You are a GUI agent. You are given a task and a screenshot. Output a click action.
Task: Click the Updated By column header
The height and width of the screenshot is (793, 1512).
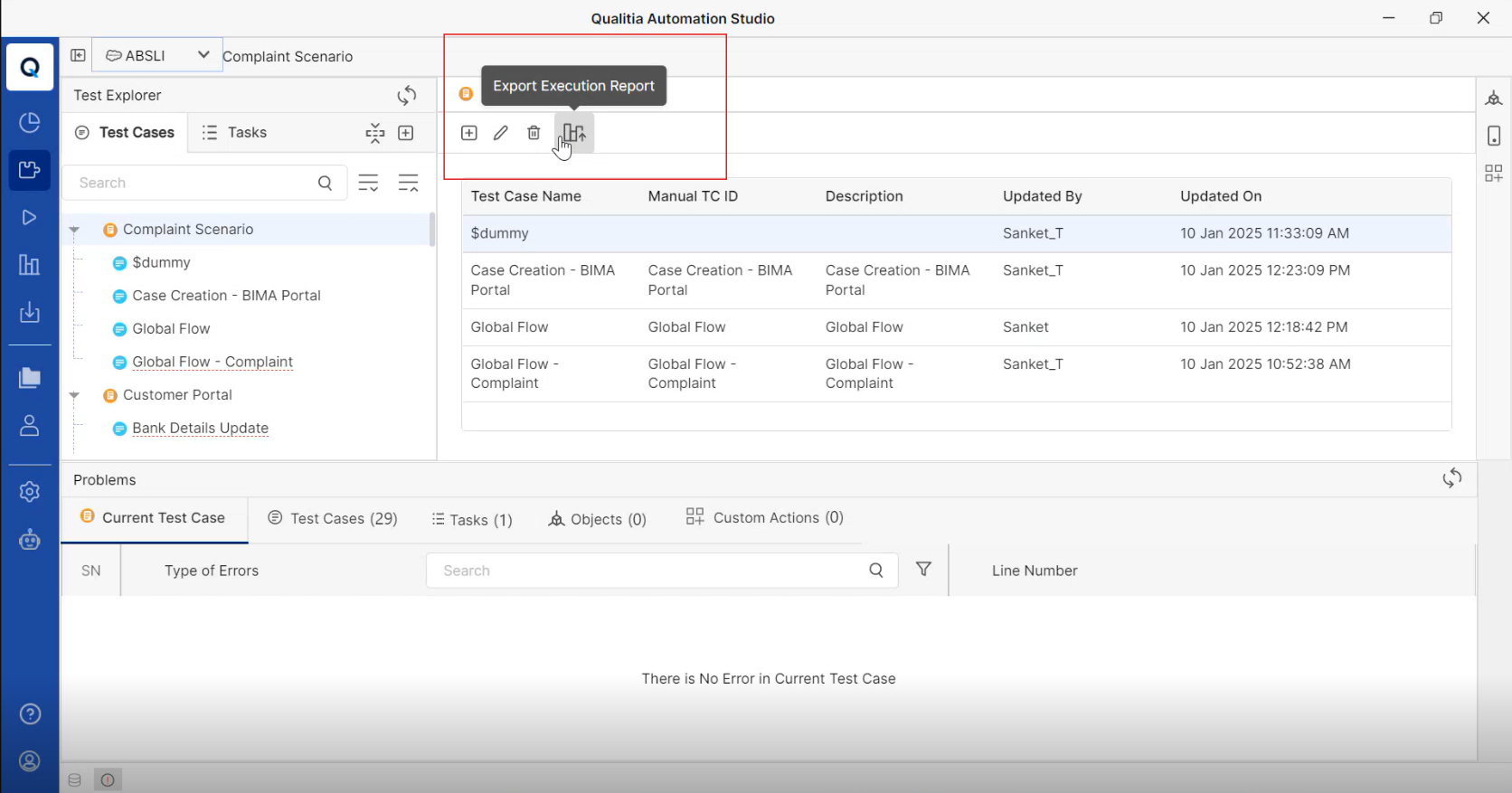click(x=1042, y=196)
